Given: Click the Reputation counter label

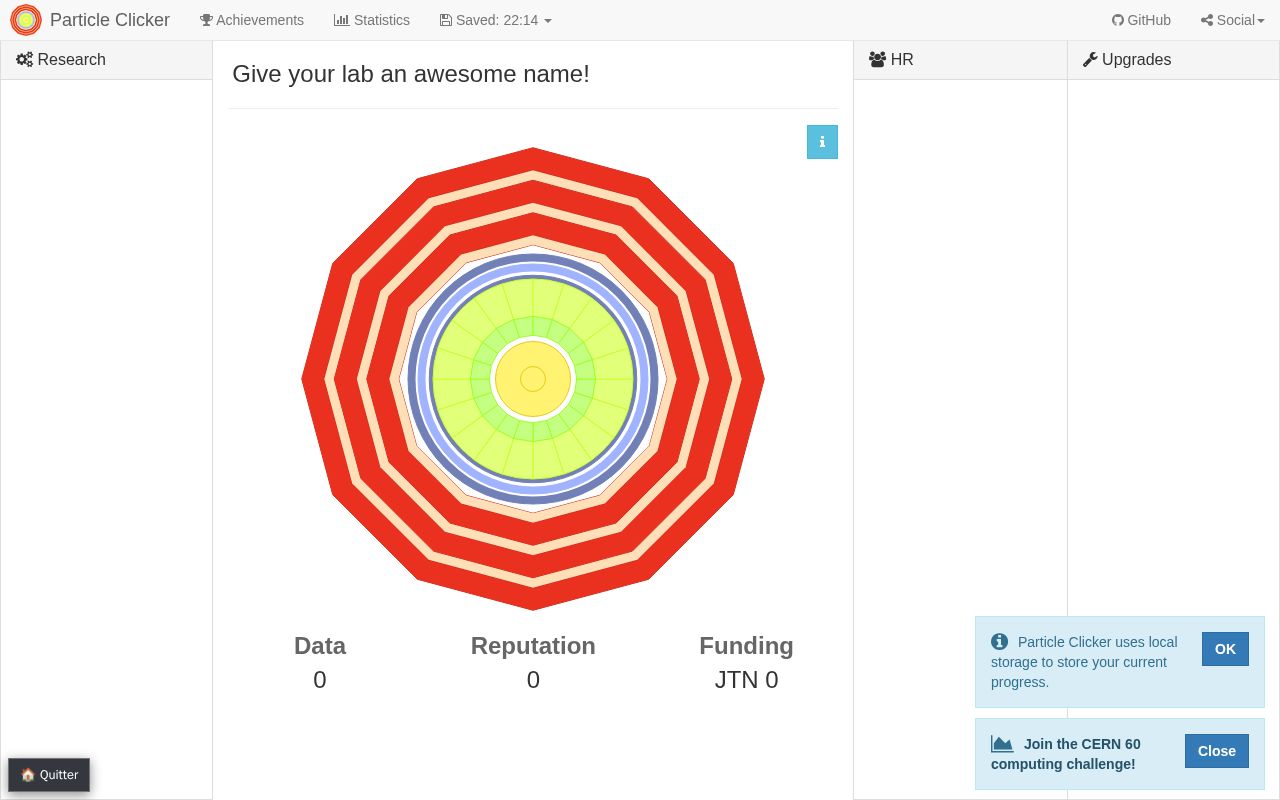Looking at the screenshot, I should pyautogui.click(x=533, y=646).
